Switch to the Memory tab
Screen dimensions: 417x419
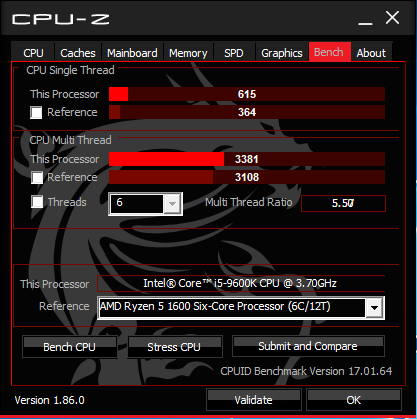pos(188,52)
